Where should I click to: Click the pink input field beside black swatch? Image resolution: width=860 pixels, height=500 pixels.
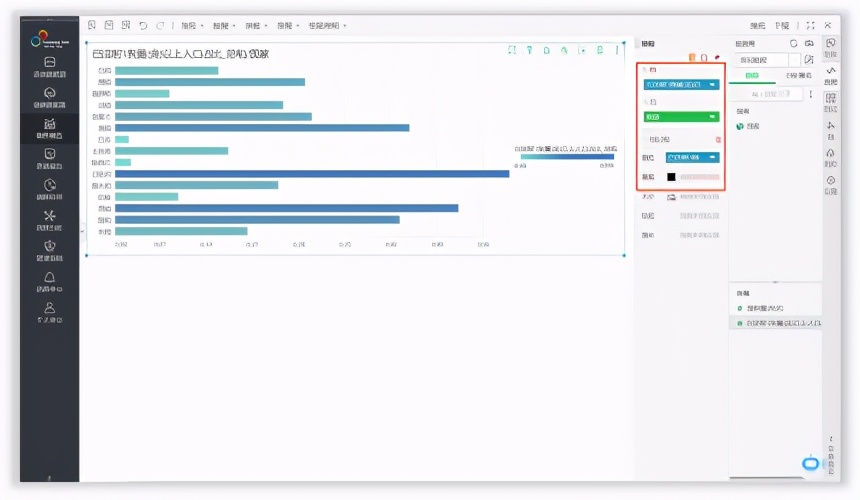pyautogui.click(x=699, y=177)
